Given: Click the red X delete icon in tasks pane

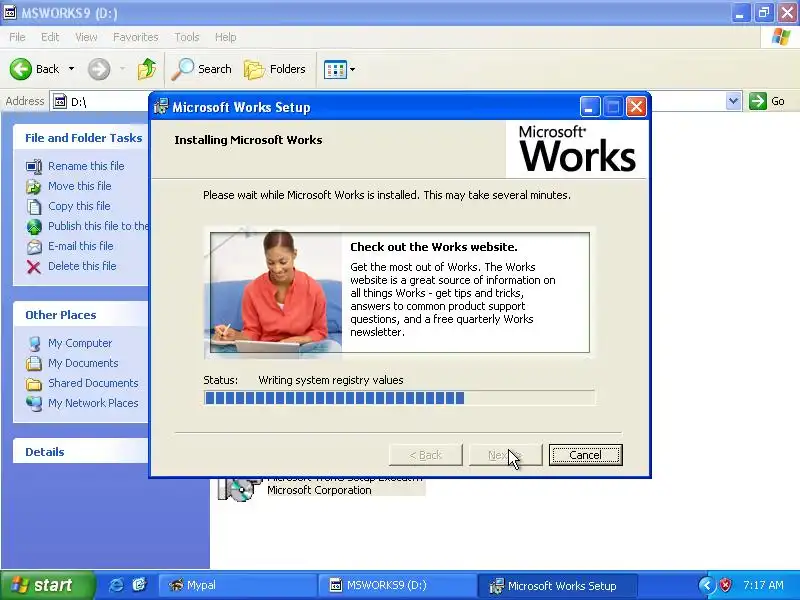Looking at the screenshot, I should (34, 267).
